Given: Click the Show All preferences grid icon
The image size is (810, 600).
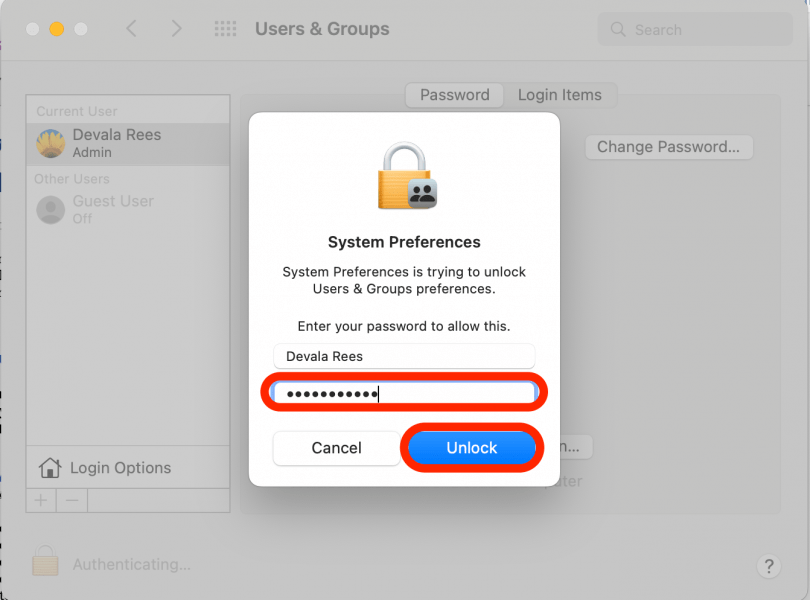Looking at the screenshot, I should tap(224, 29).
